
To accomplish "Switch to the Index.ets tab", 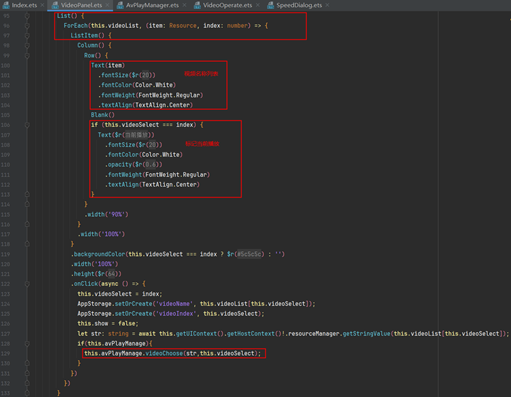I will (24, 5).
